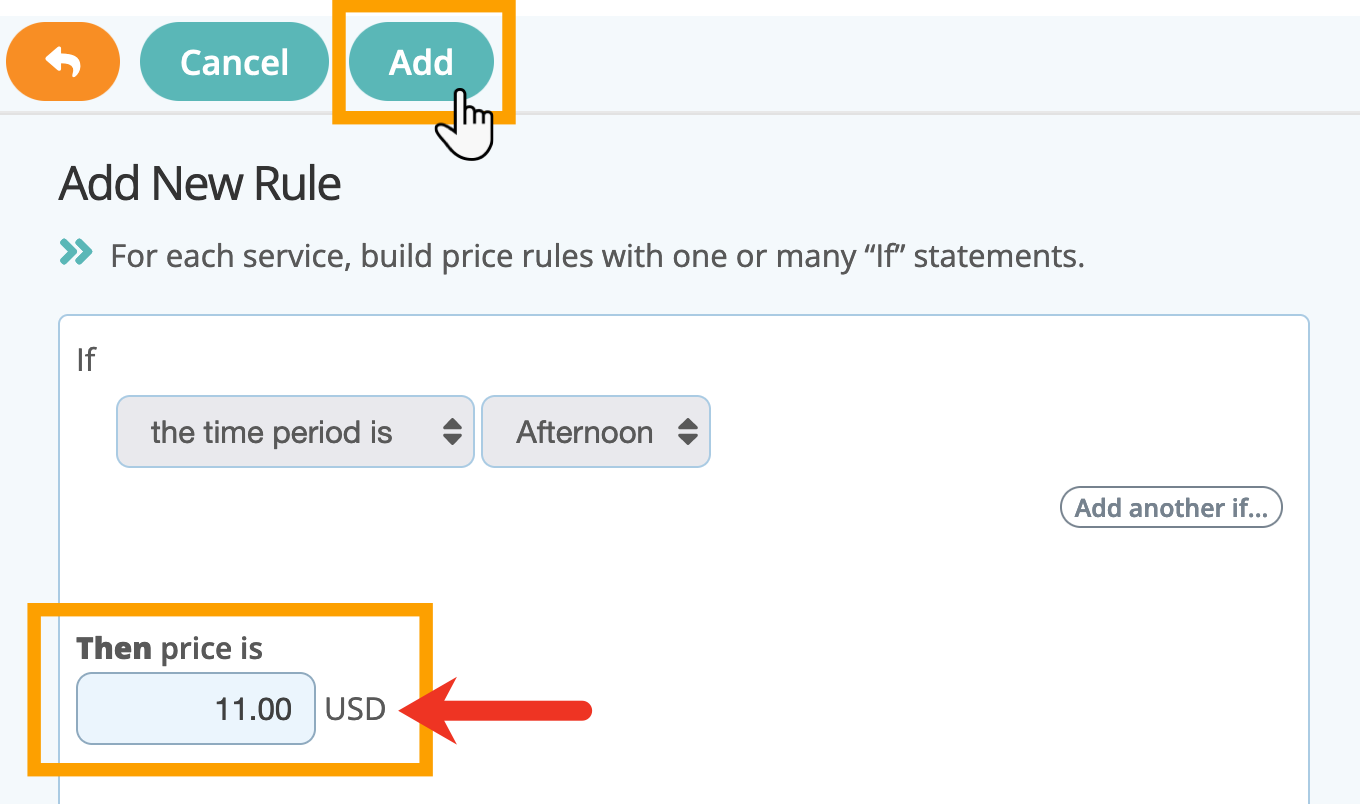Expand the Afternoon dropdown
Viewport: 1360px width, 810px height.
(x=596, y=432)
